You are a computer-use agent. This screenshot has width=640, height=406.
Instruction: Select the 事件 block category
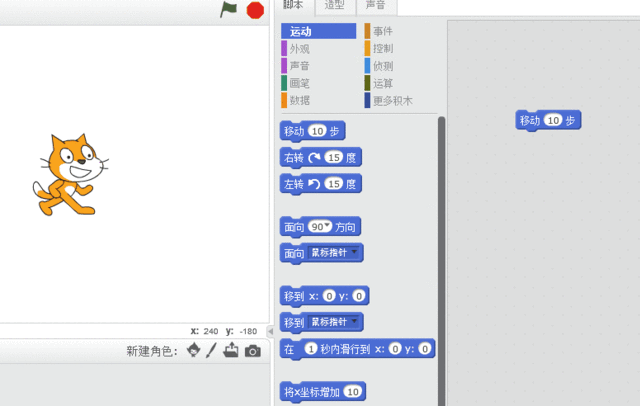point(382,31)
